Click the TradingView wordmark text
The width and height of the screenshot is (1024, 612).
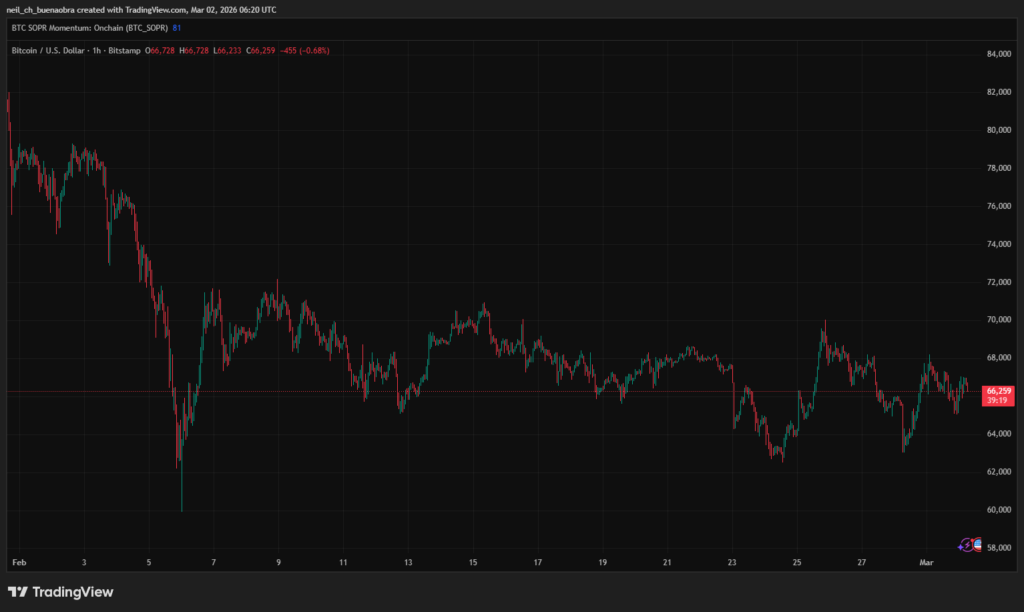tap(73, 592)
